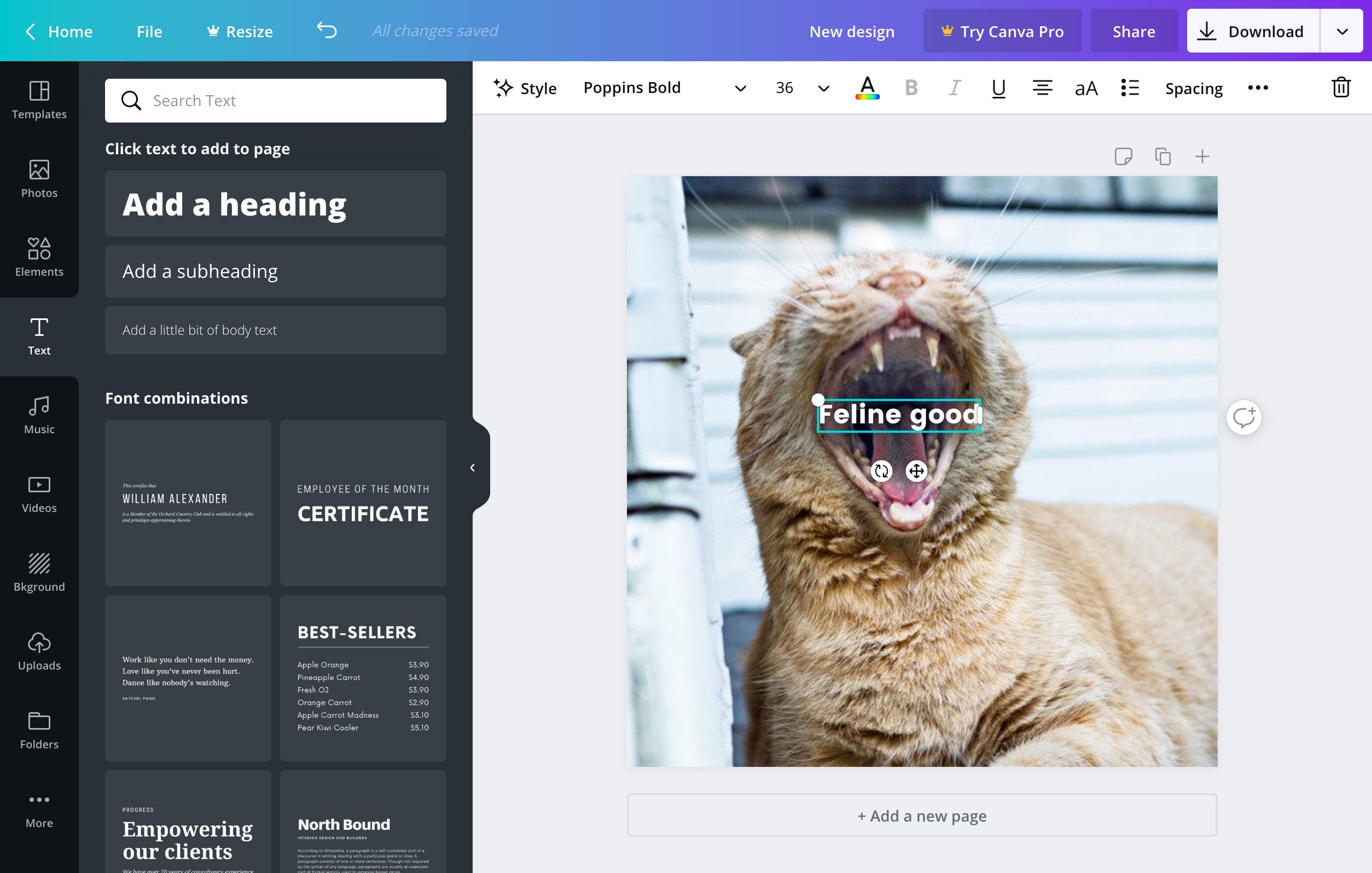Expand the Style dropdown menu
Viewport: 1372px width, 873px height.
point(524,88)
